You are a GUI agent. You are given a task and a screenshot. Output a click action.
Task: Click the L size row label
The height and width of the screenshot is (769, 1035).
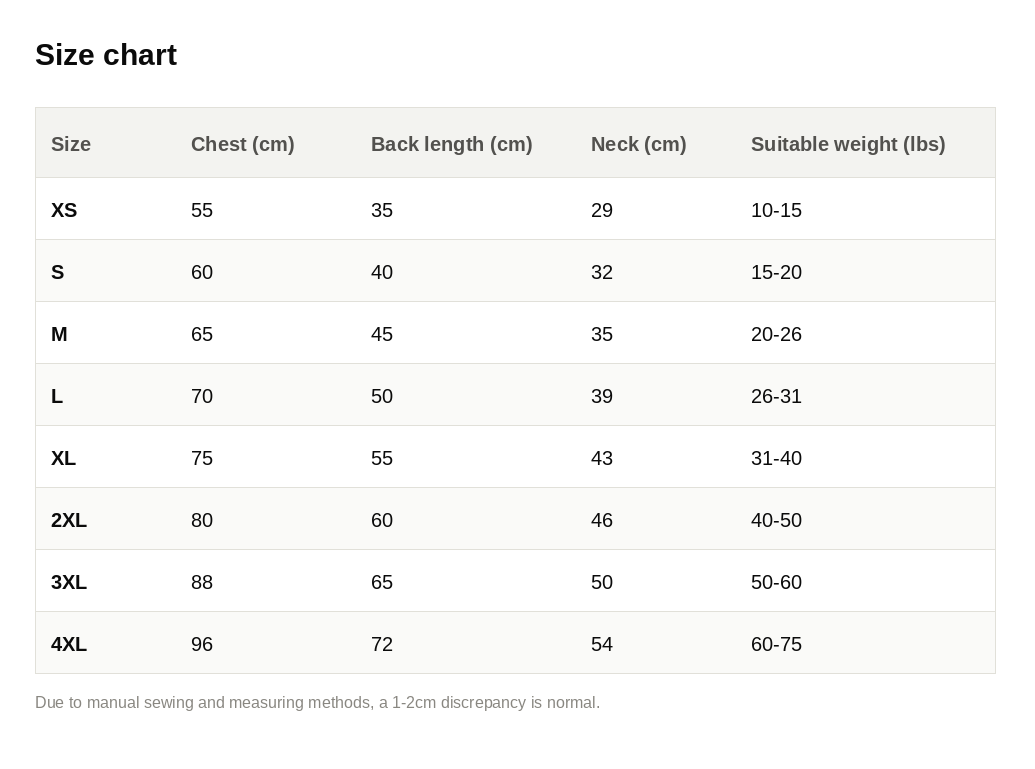pos(57,396)
